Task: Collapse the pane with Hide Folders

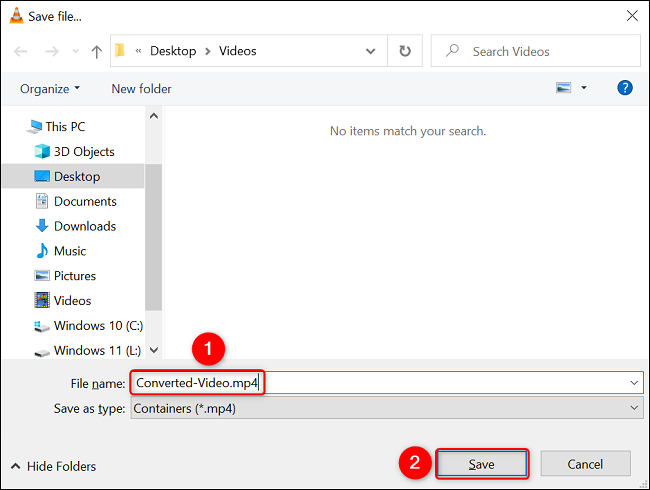Action: 53,466
